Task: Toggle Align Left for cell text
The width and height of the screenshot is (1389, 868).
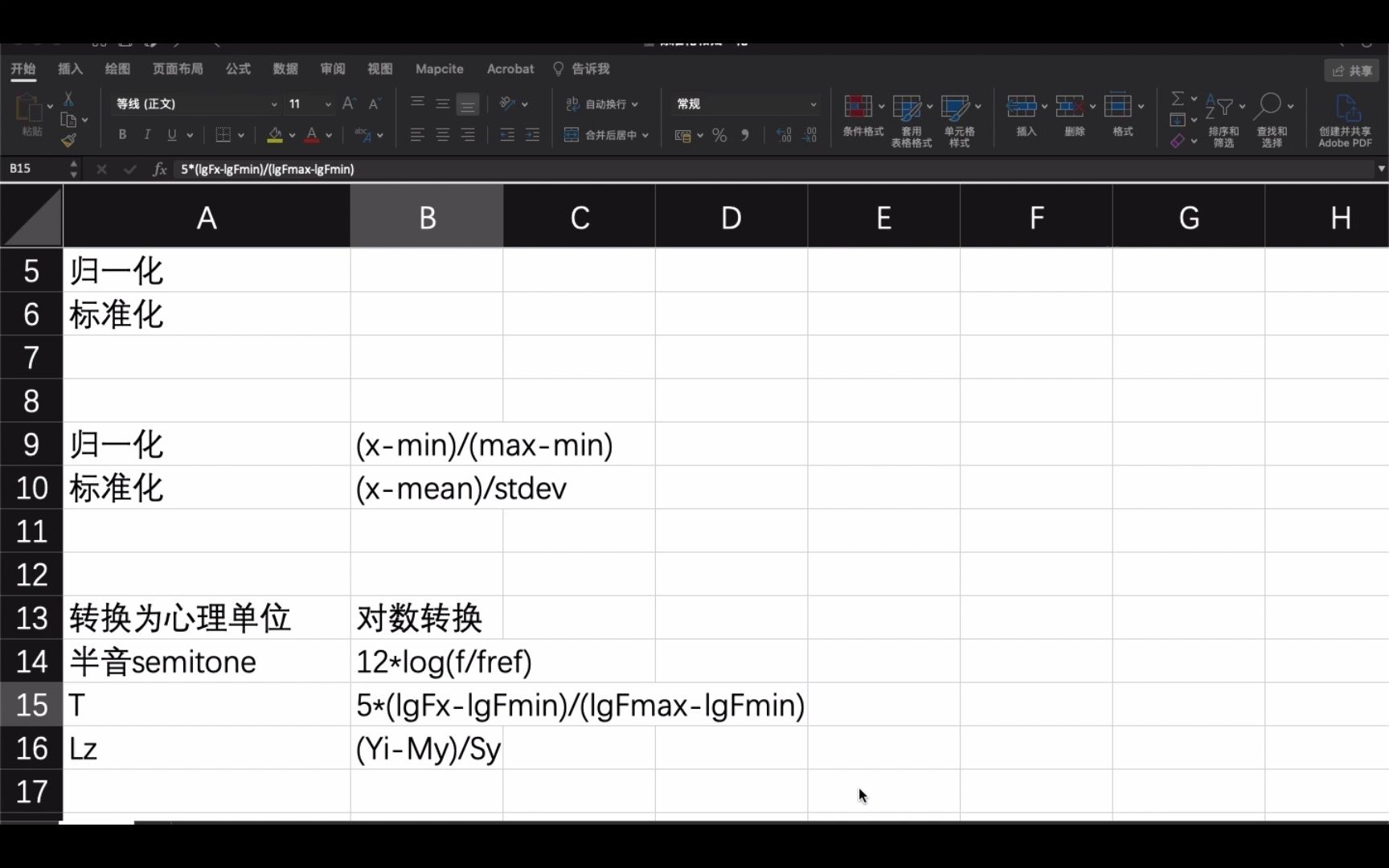Action: 417,135
